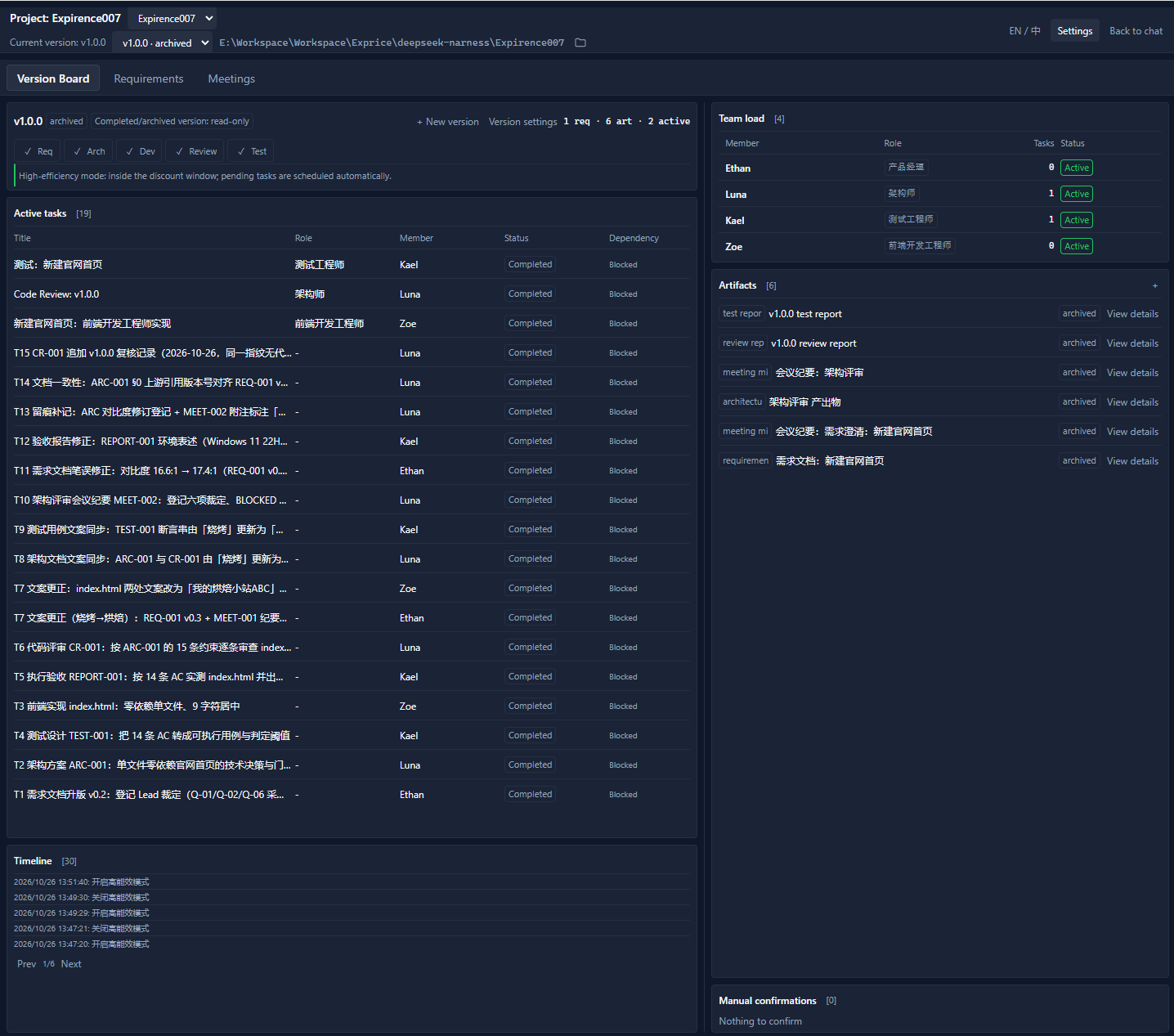Create a New version
Screen dimensions: 1174x1036
(x=448, y=122)
